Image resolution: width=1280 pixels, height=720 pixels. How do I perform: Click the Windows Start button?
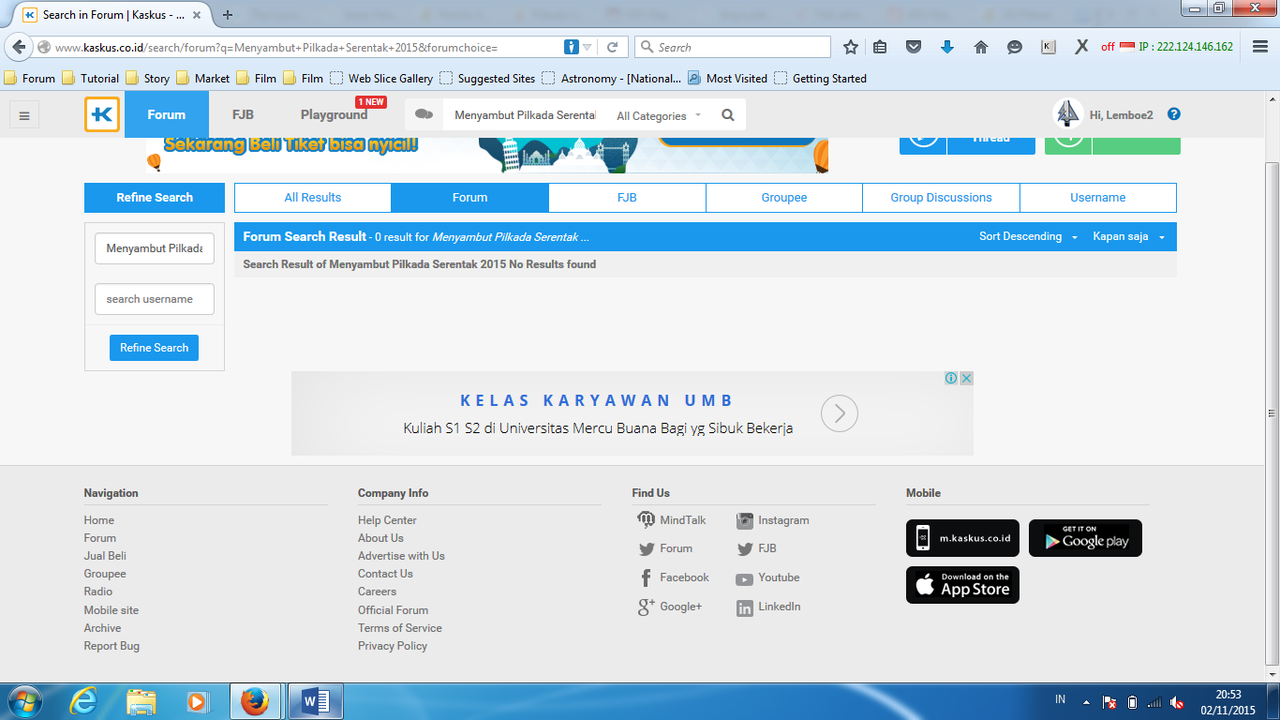click(x=24, y=701)
